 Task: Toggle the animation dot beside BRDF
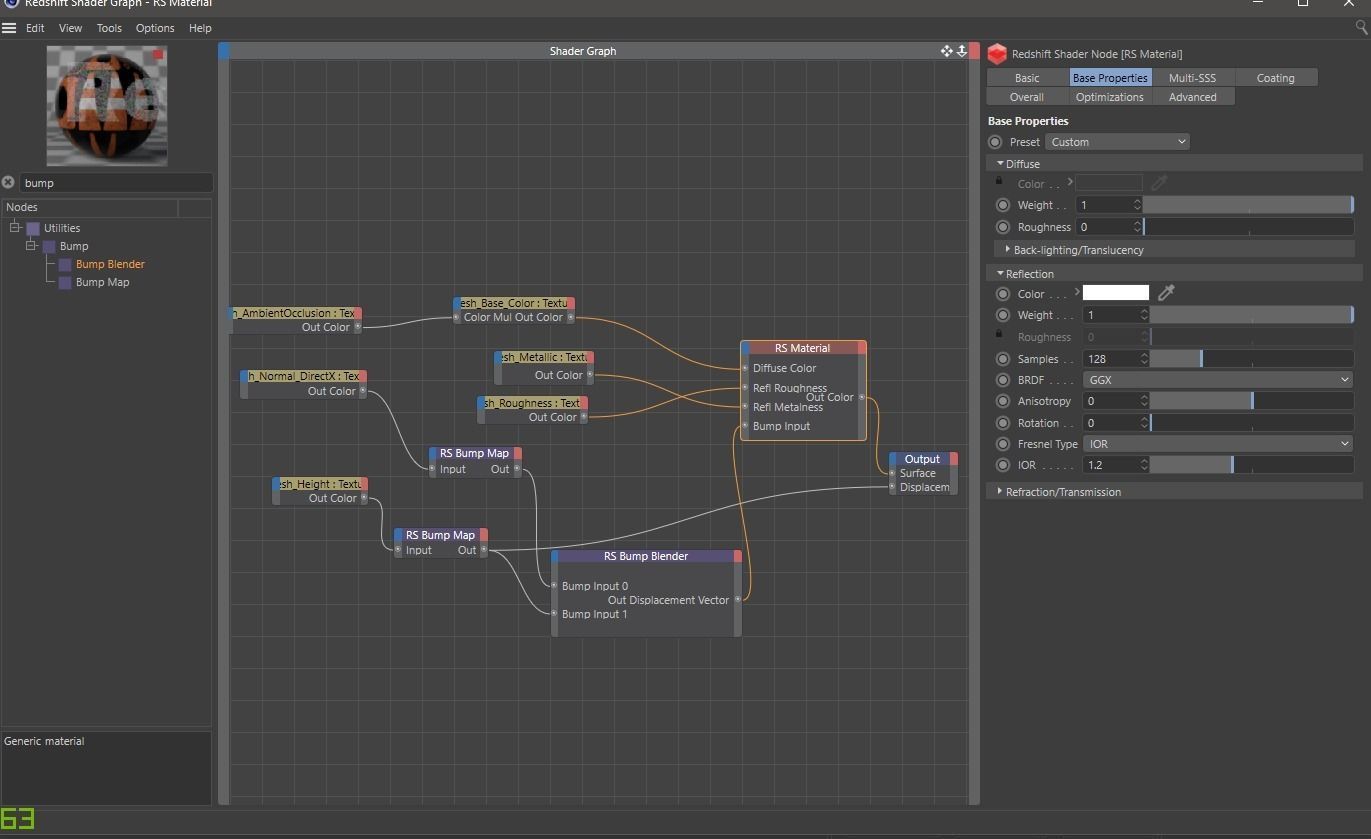1003,380
